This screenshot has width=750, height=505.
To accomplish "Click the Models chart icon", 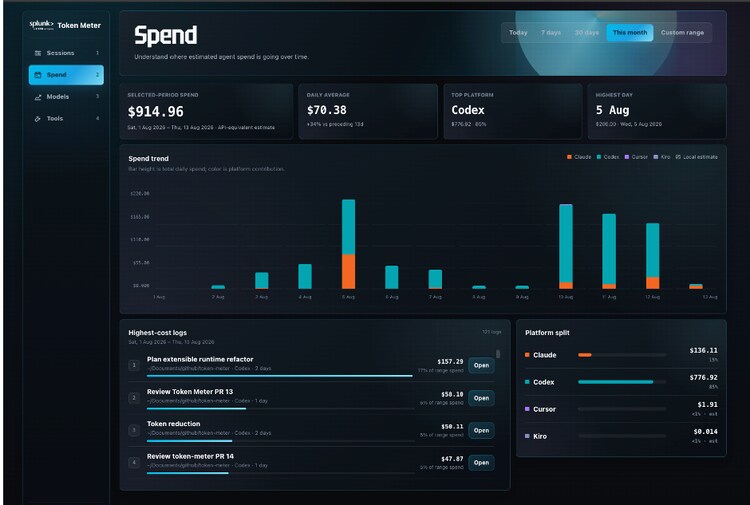I will (38, 97).
